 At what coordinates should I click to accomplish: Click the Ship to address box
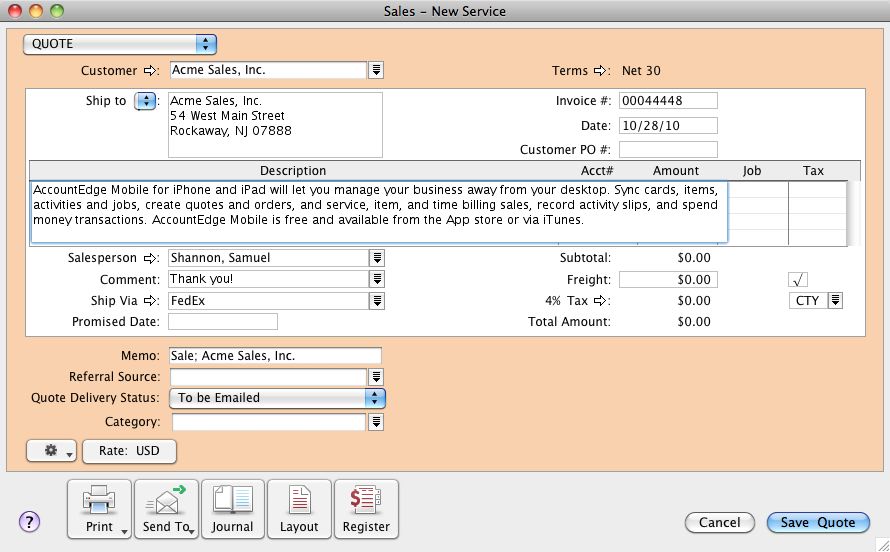click(275, 125)
